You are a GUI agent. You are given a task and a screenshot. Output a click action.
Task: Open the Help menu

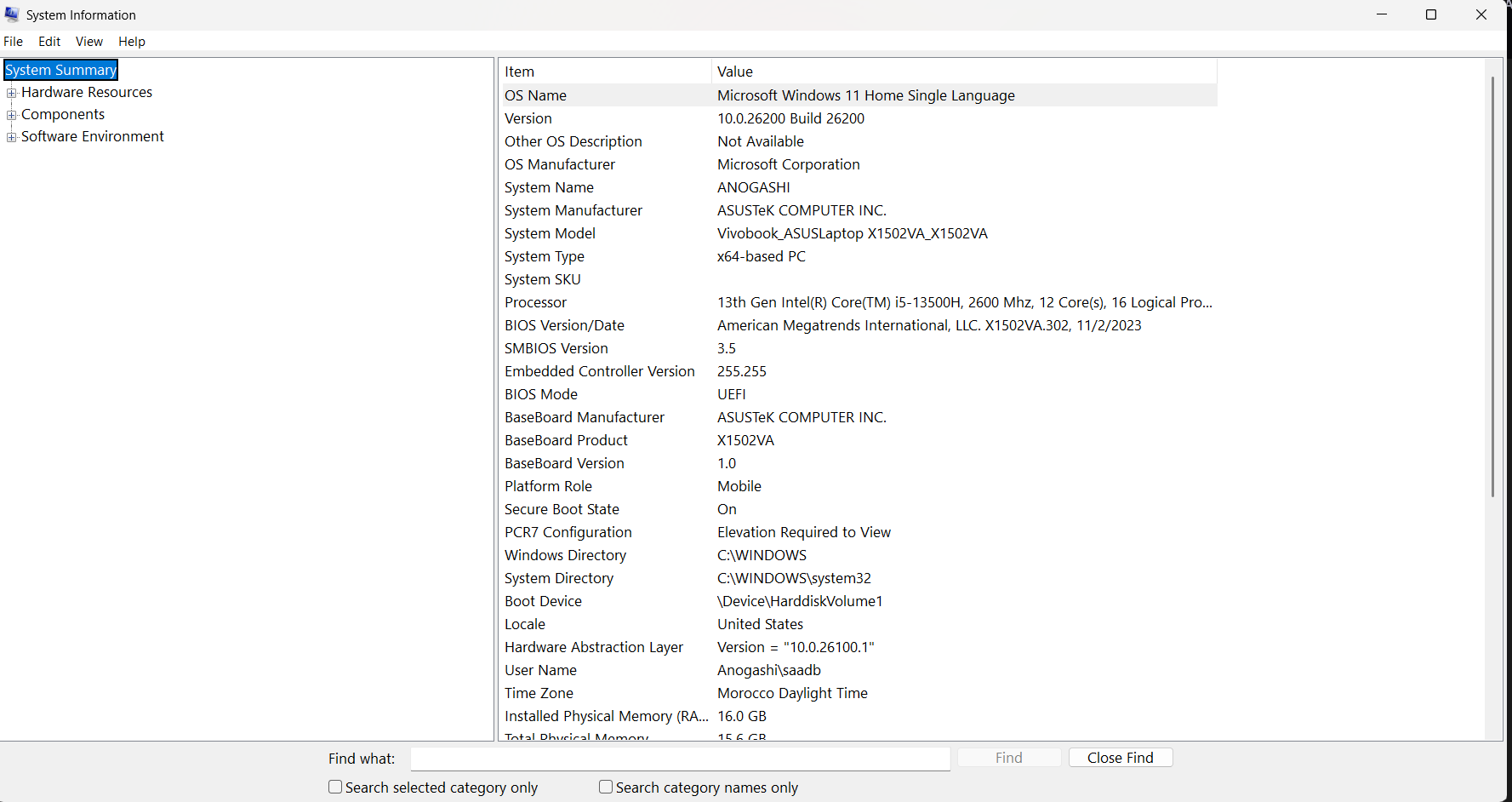132,41
